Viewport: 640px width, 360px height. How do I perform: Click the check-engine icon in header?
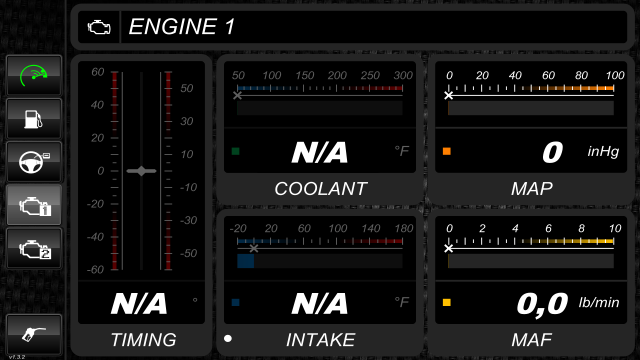pos(99,27)
